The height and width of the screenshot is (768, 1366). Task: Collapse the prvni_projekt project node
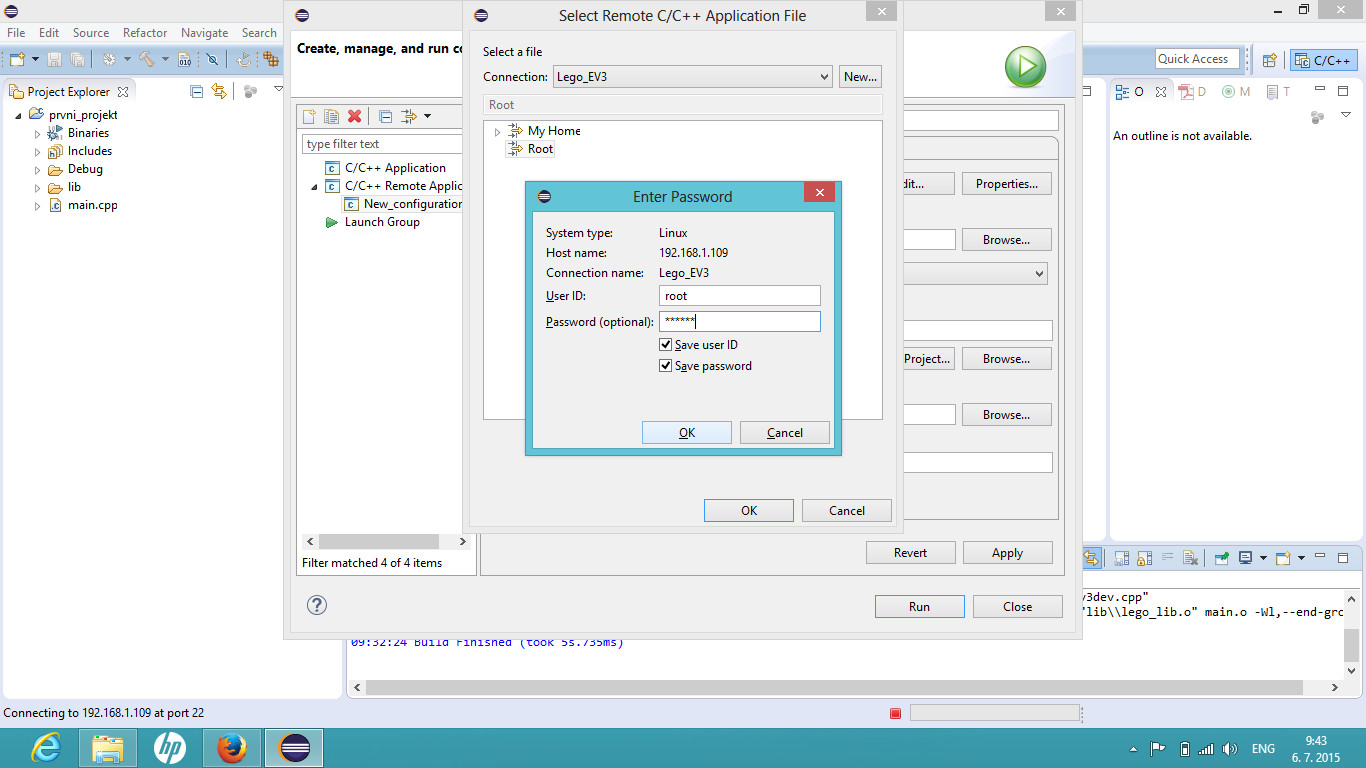tap(19, 116)
